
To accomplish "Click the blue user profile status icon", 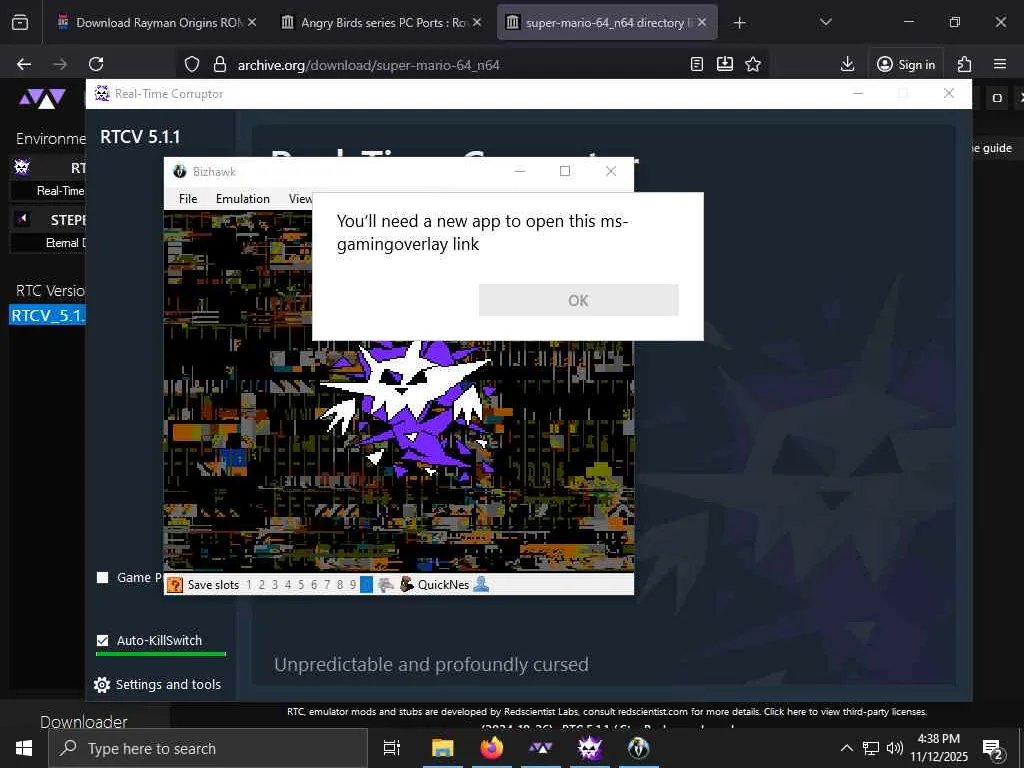I will pyautogui.click(x=481, y=584).
